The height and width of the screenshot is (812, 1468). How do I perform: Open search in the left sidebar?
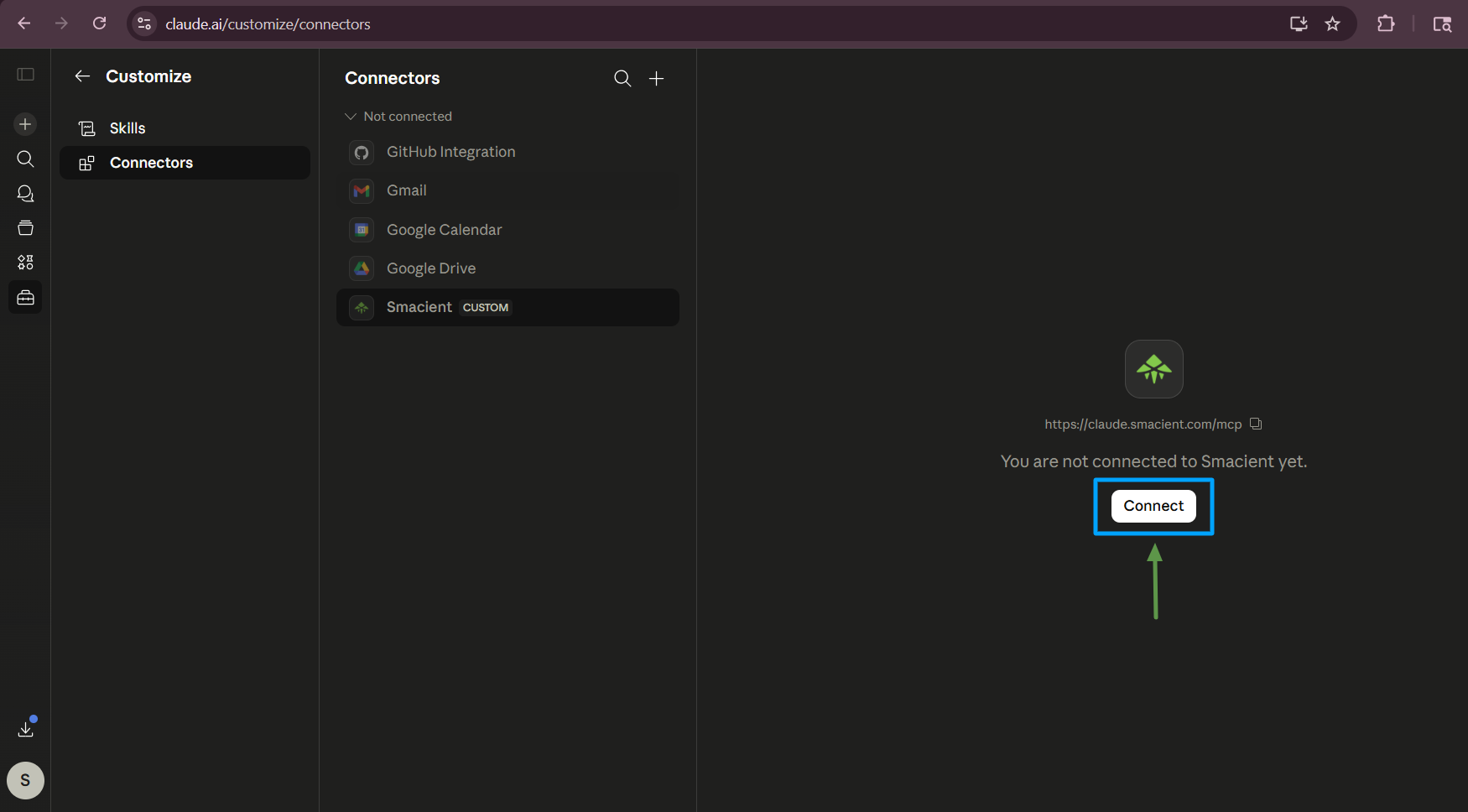(x=25, y=159)
